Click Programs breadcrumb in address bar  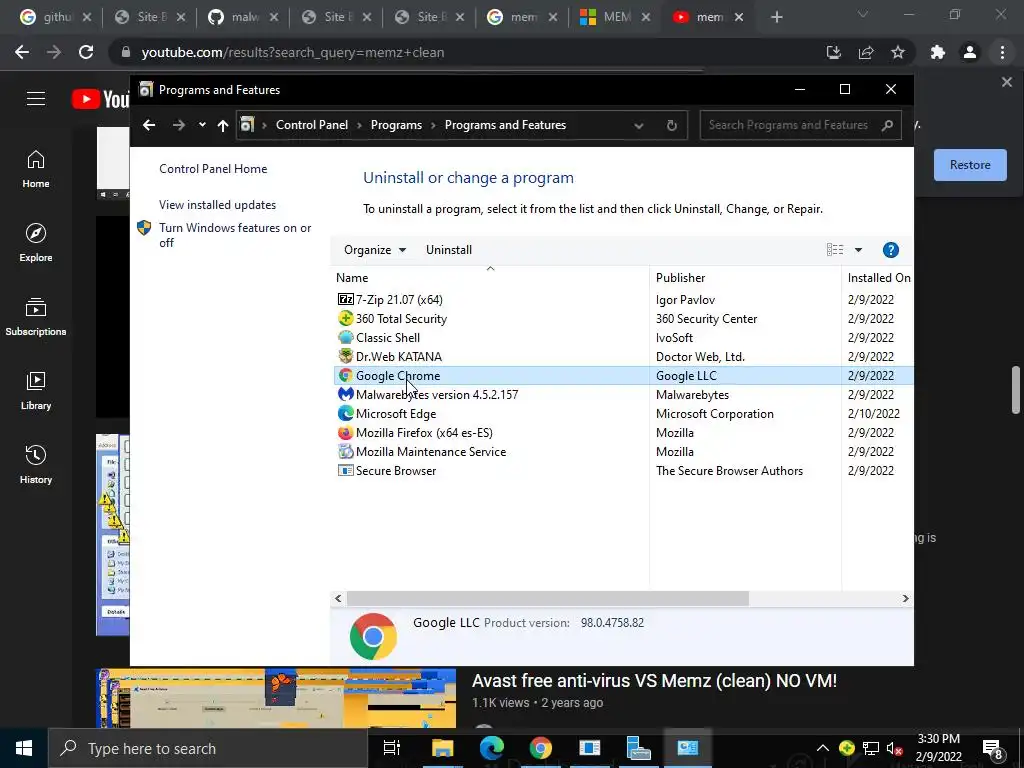[x=396, y=125]
